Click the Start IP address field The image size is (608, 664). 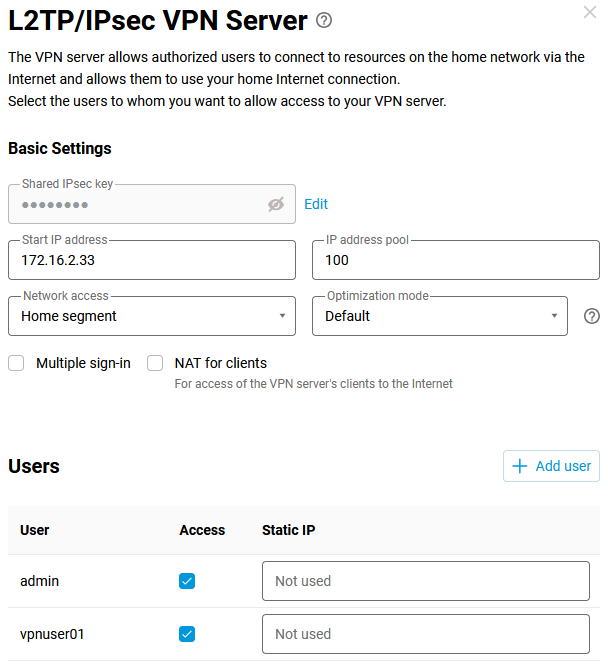[x=152, y=260]
